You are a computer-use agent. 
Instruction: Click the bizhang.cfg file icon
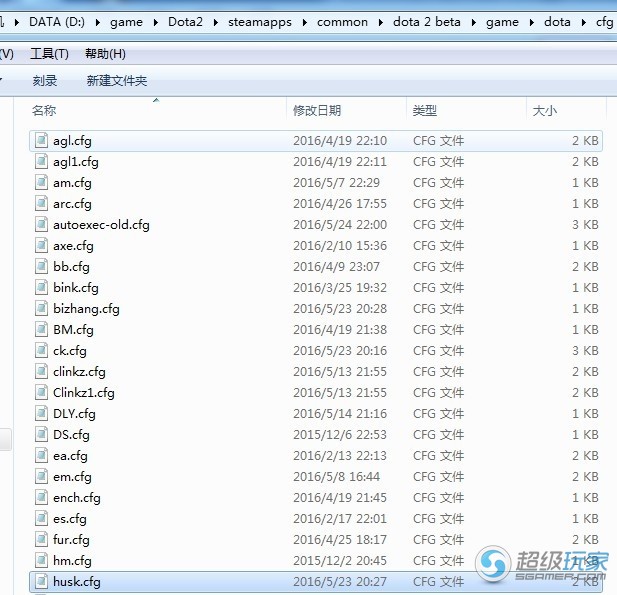click(x=41, y=309)
